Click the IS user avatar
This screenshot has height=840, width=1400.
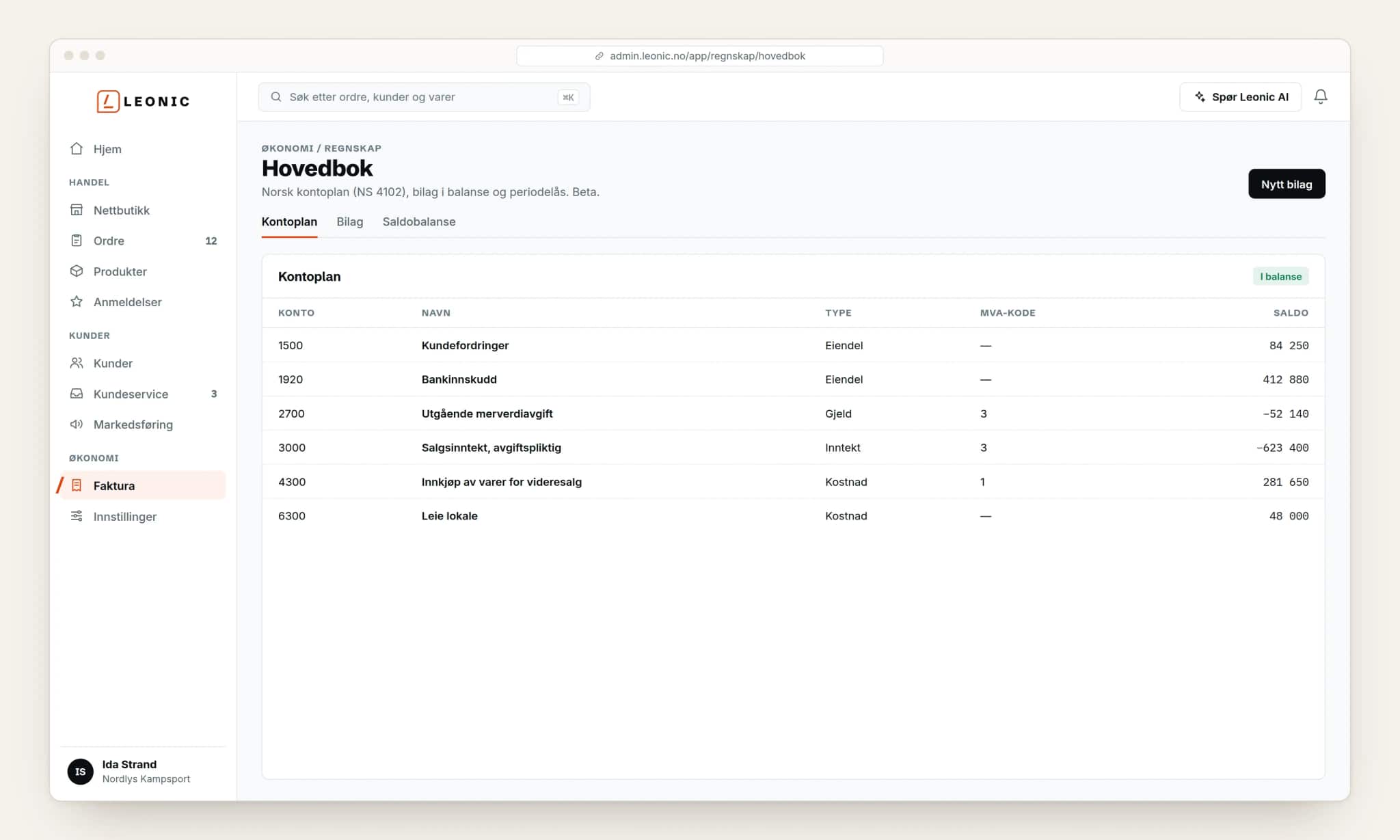click(x=81, y=772)
